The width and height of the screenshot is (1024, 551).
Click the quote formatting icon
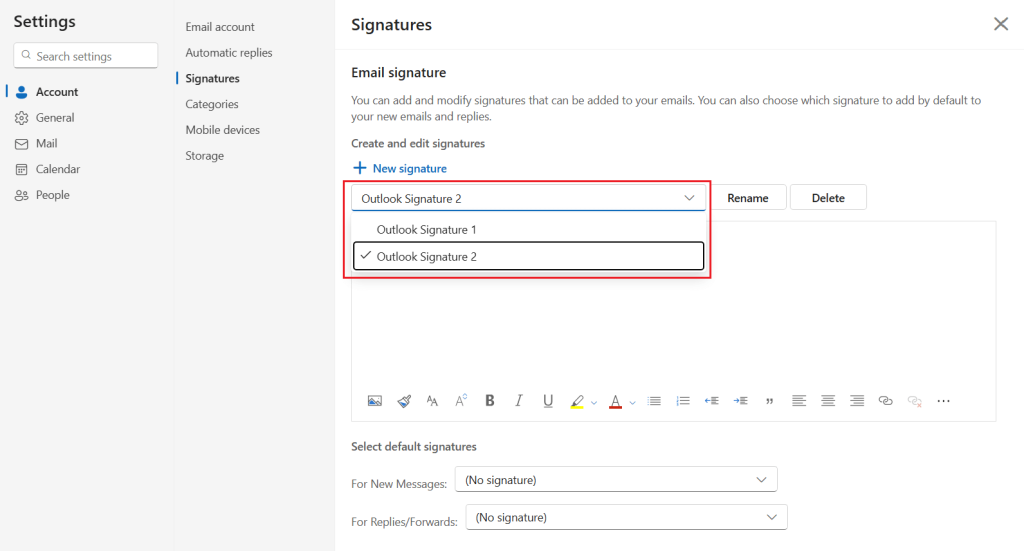click(769, 401)
